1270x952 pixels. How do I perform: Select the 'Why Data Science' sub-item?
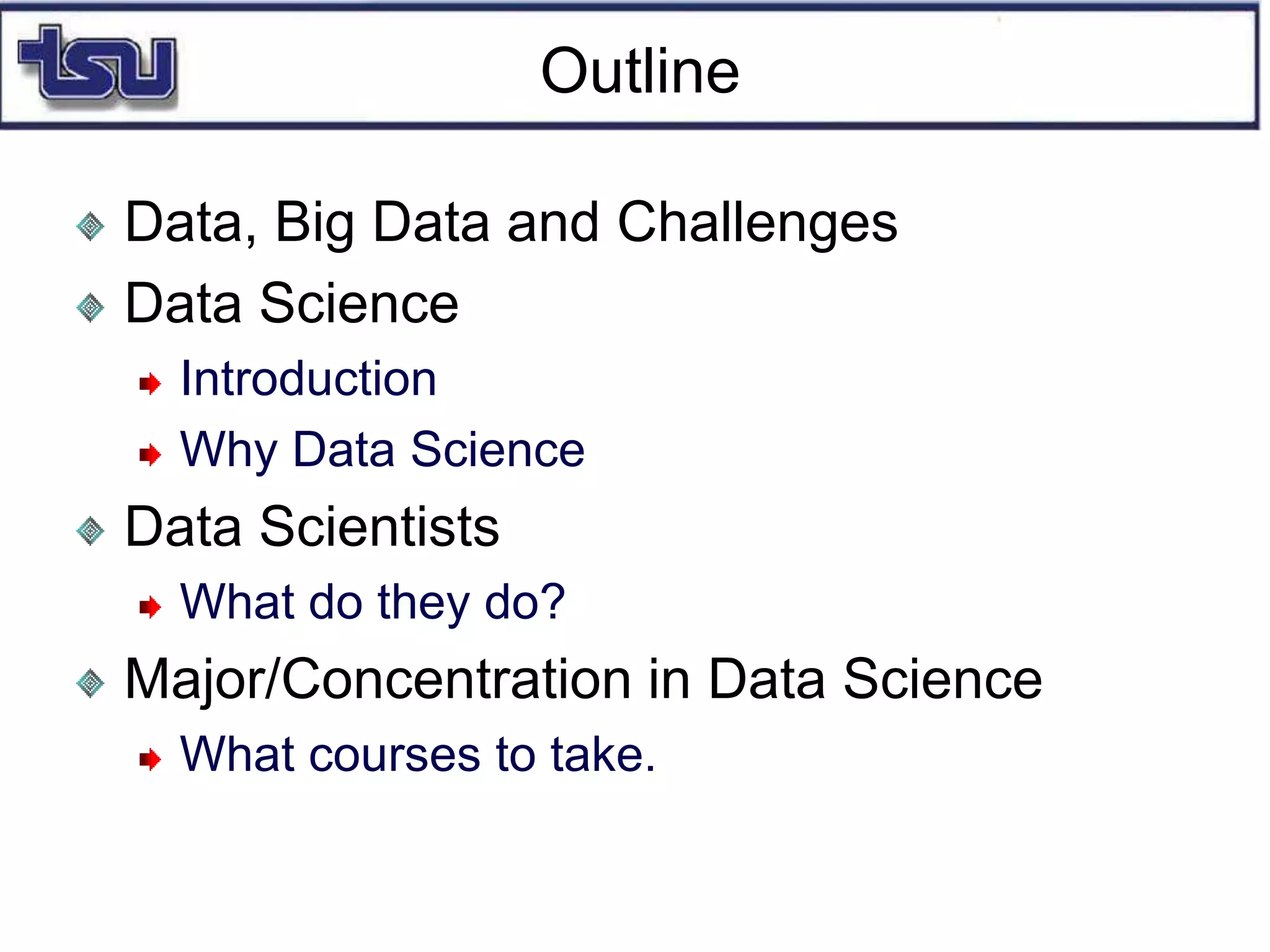[382, 450]
